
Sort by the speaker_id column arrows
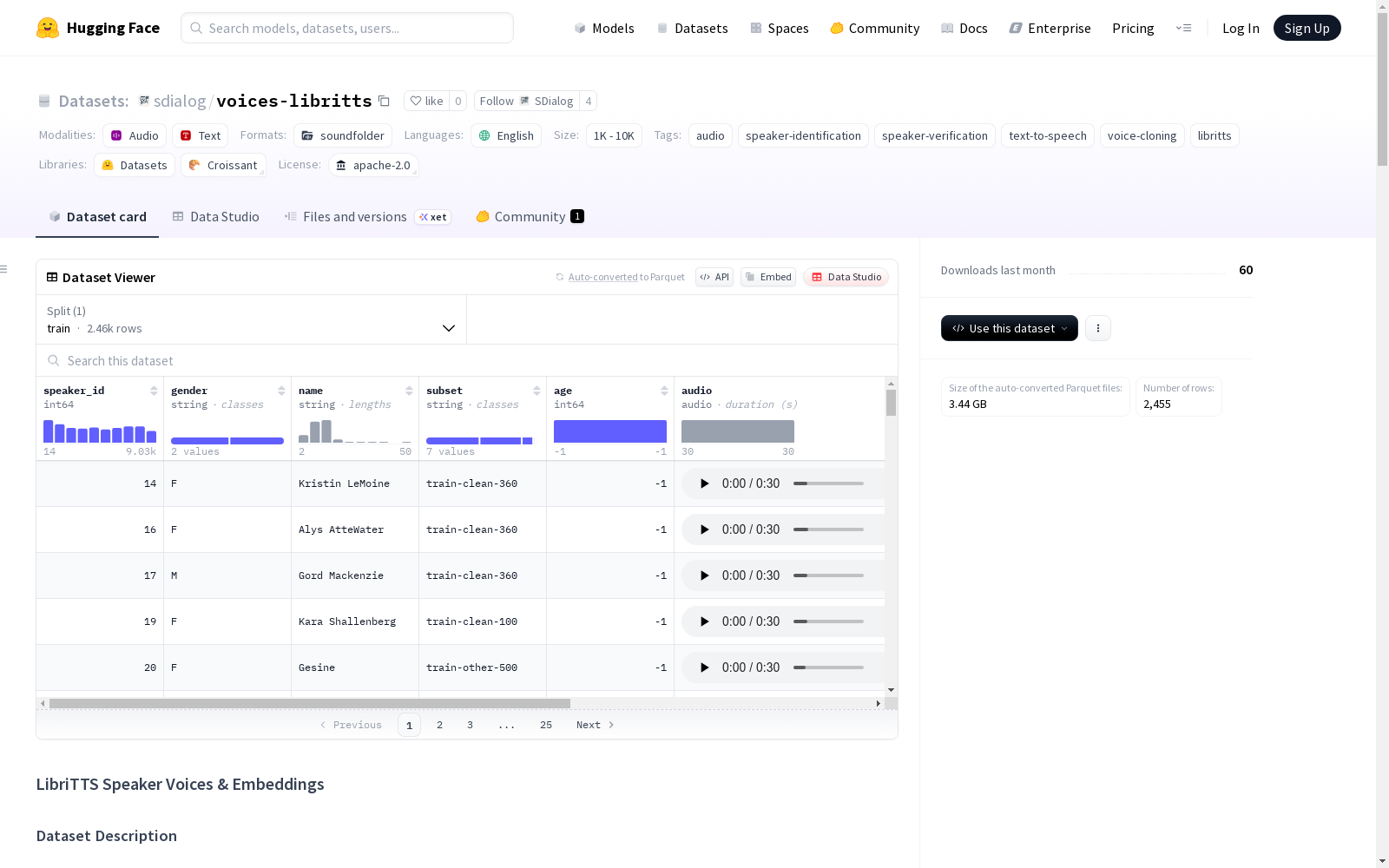tap(154, 391)
